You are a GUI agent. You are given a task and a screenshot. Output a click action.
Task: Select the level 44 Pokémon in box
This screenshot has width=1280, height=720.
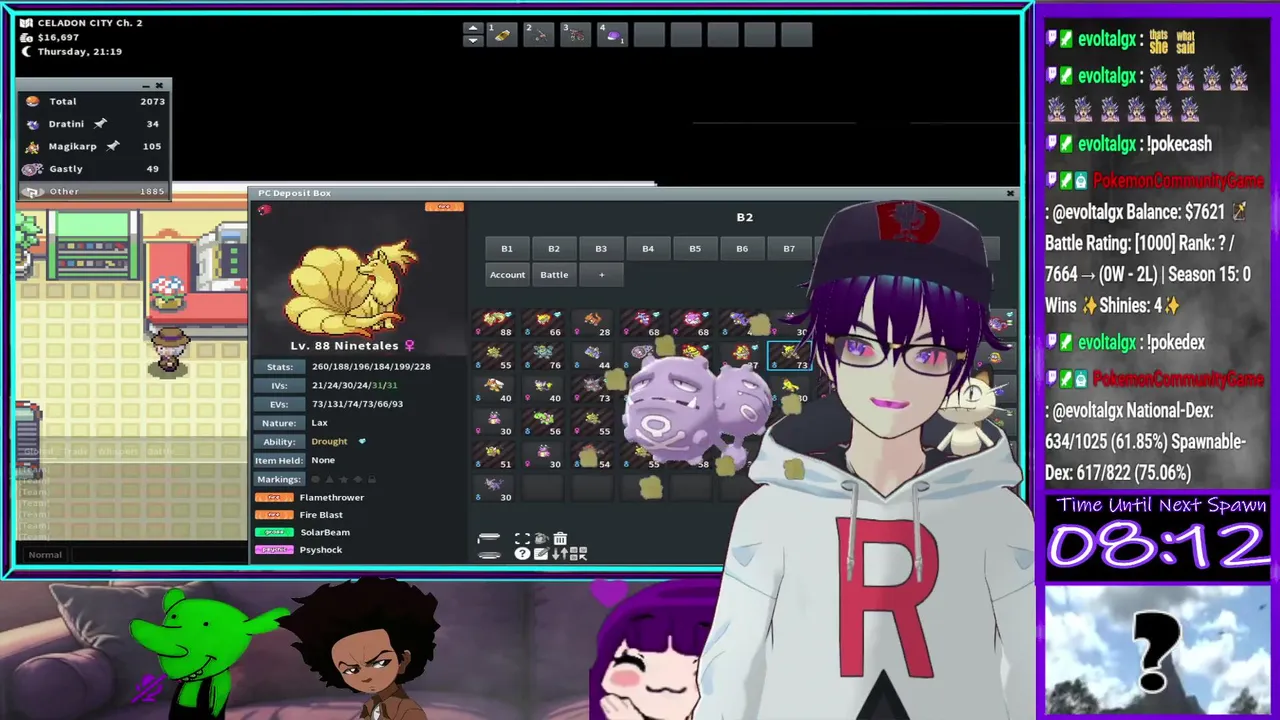594,357
